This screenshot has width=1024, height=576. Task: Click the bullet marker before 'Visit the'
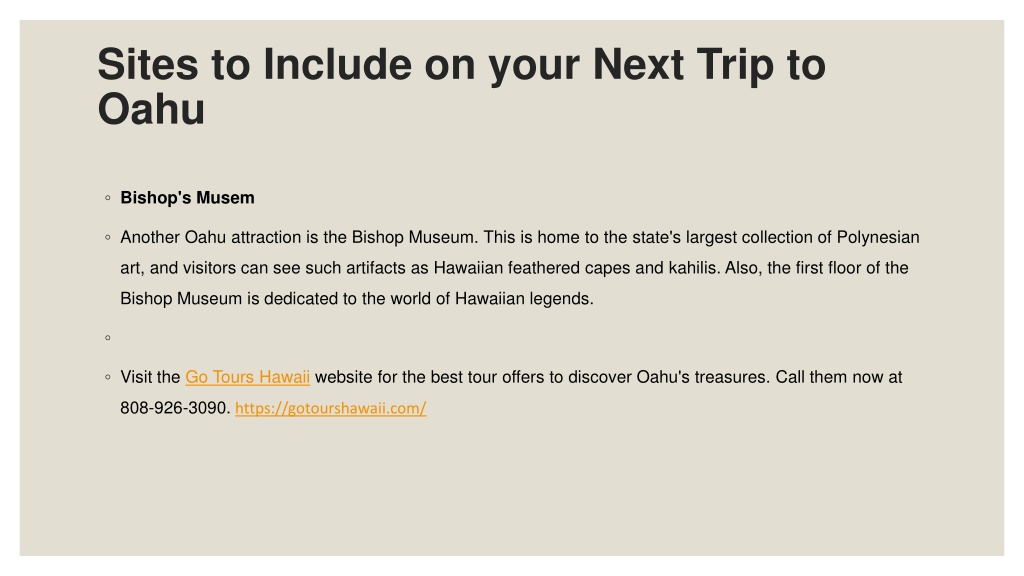108,377
